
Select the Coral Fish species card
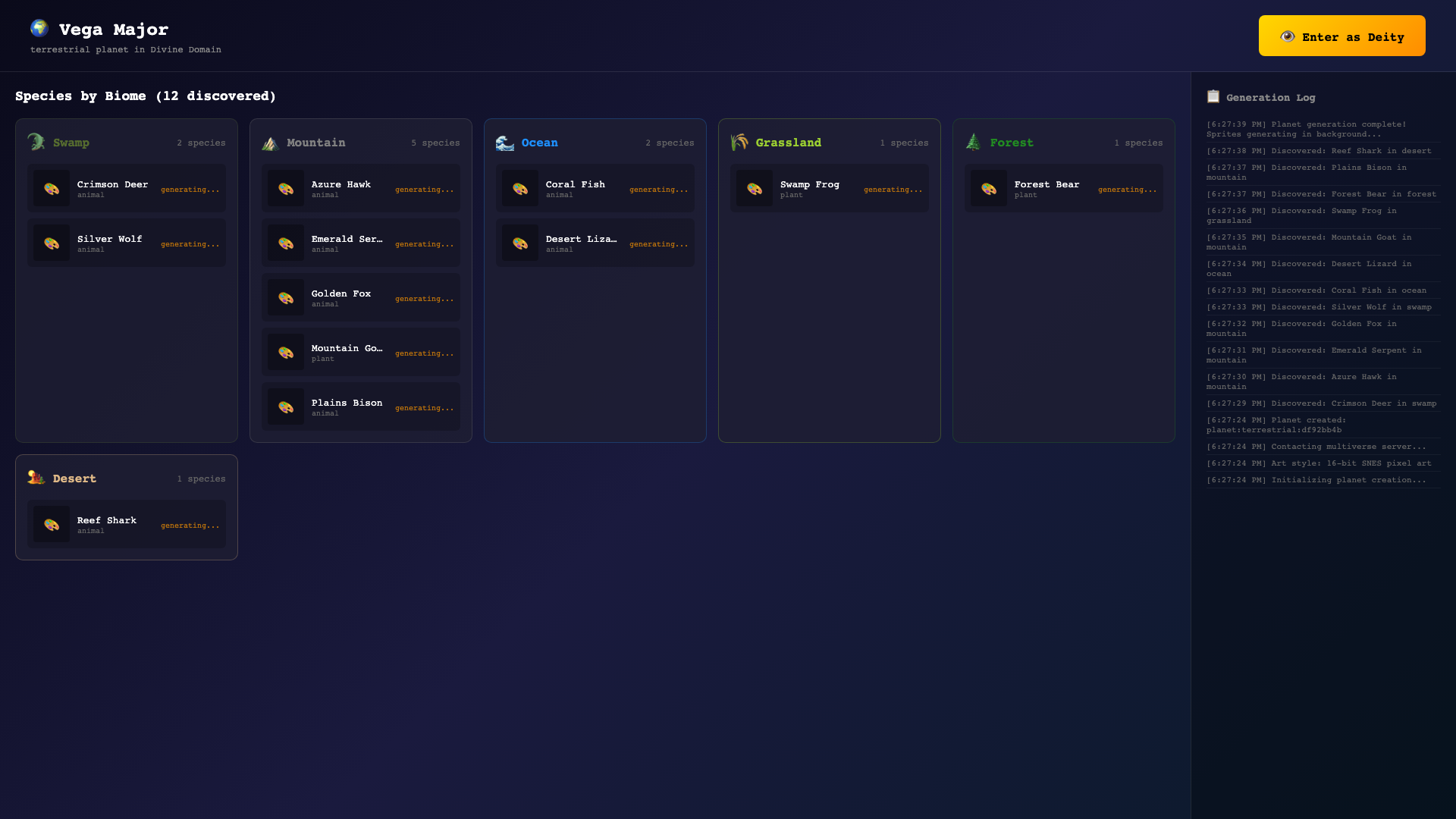point(595,188)
